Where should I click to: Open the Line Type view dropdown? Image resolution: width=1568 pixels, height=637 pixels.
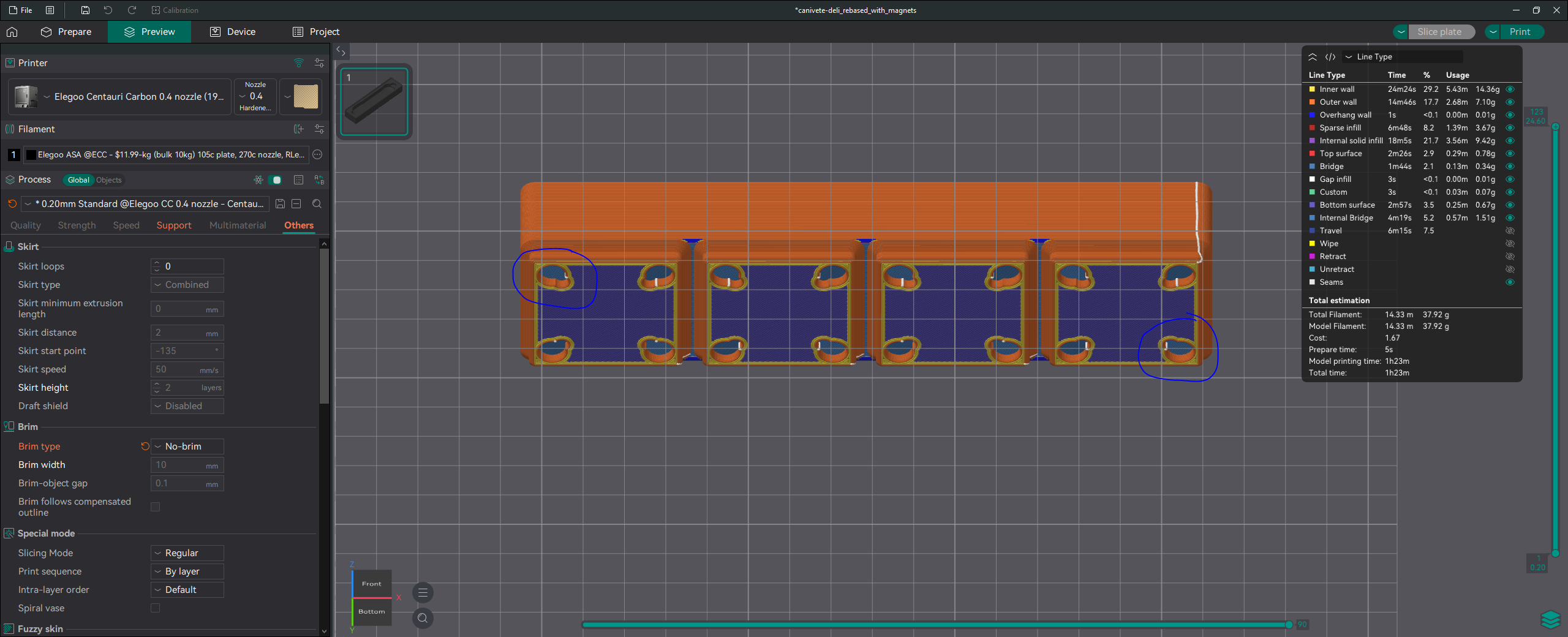tap(1403, 56)
